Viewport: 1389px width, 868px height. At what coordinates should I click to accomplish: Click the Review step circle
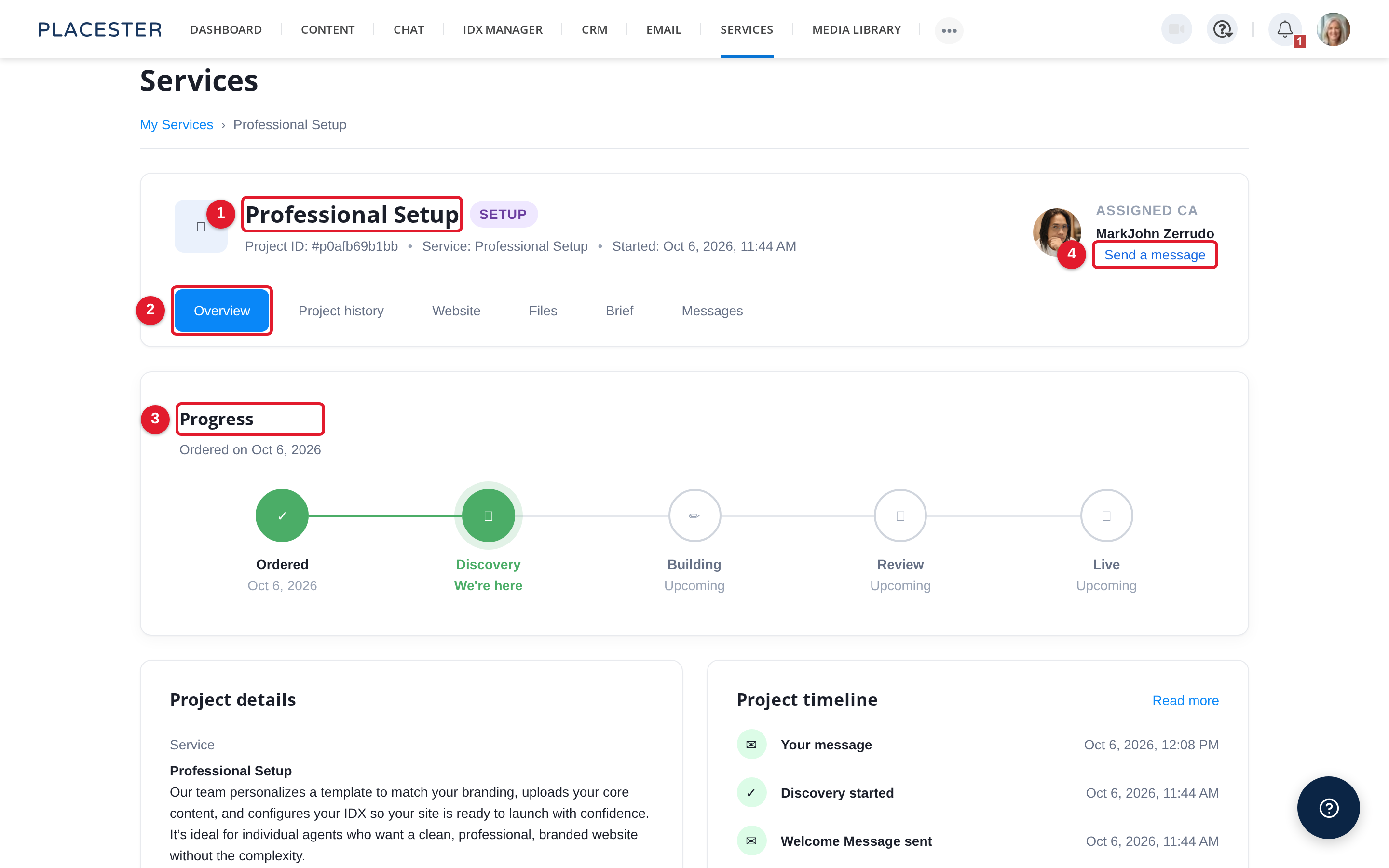[900, 515]
